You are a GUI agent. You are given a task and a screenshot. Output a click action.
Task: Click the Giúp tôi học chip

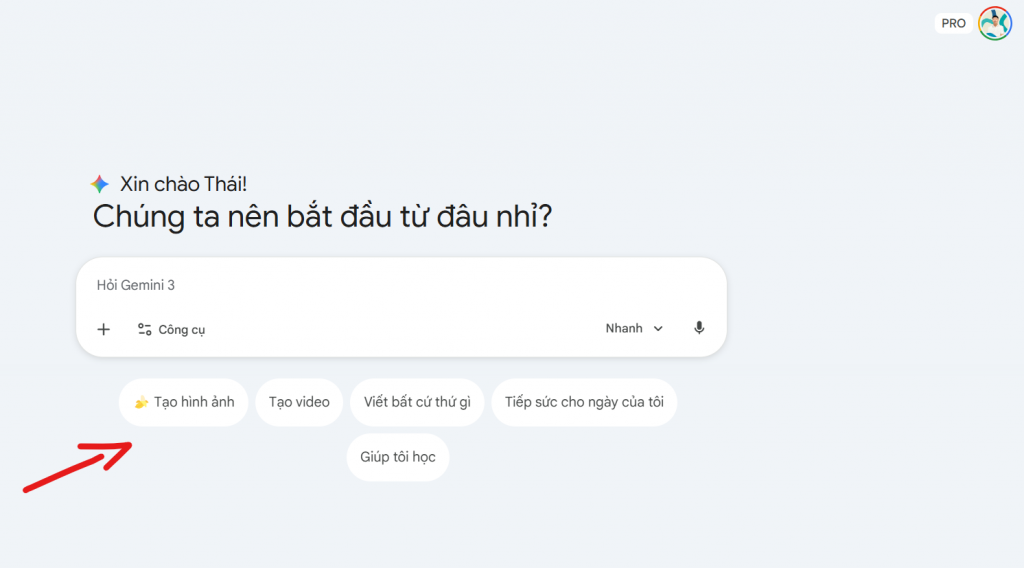(398, 457)
